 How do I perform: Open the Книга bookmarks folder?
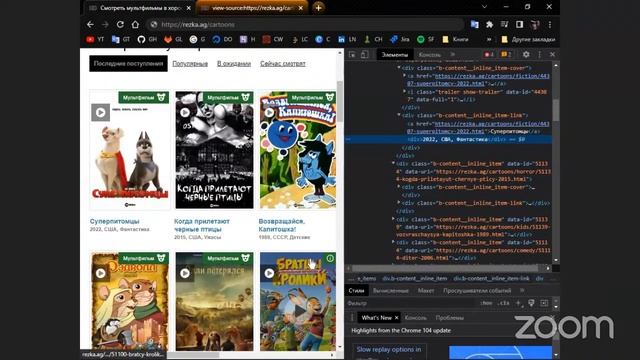click(455, 39)
